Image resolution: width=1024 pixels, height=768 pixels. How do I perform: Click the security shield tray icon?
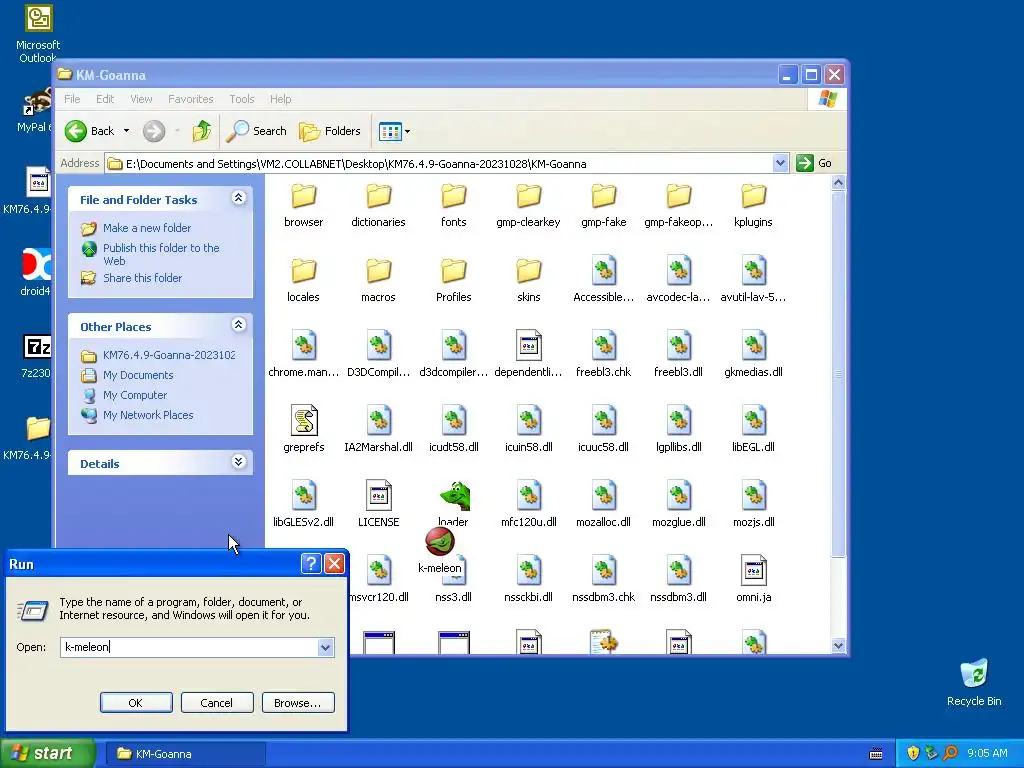[913, 753]
